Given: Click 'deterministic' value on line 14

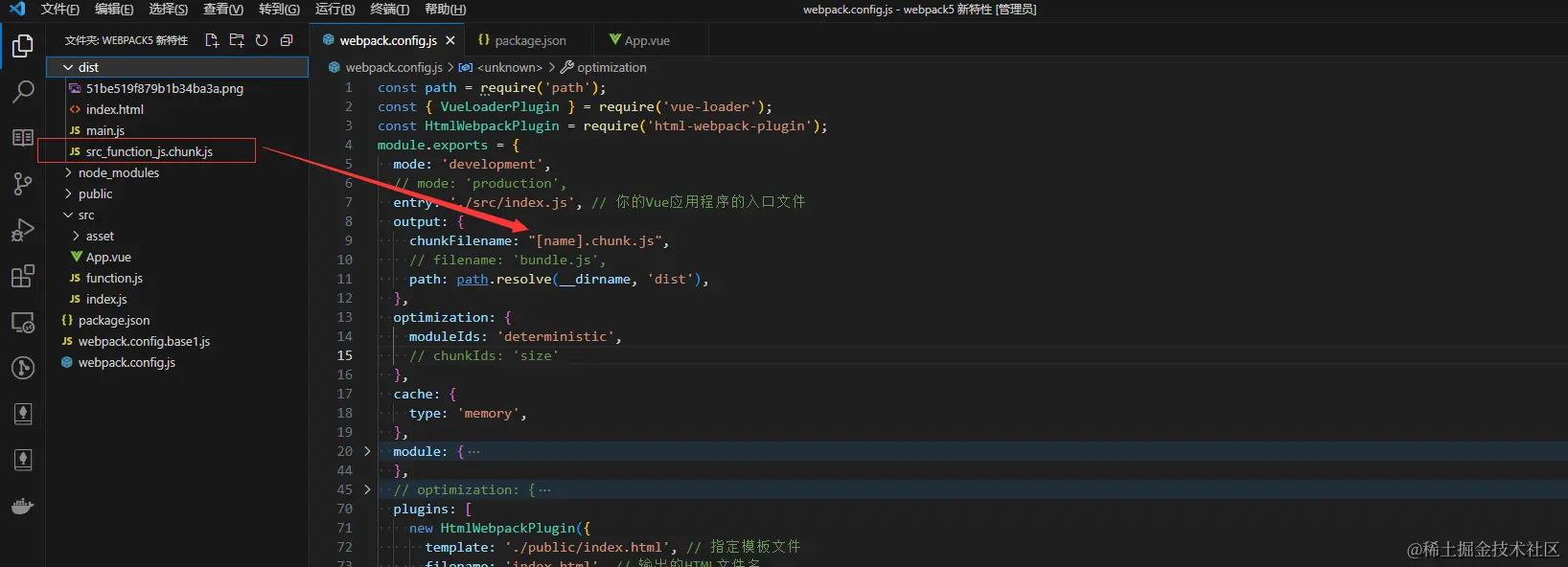Looking at the screenshot, I should [555, 336].
